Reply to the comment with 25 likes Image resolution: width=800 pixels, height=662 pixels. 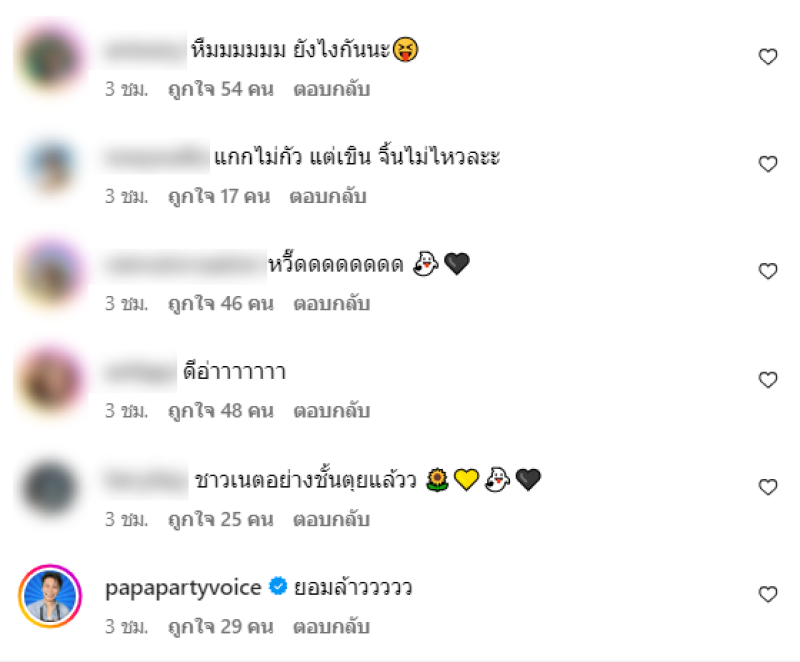332,519
